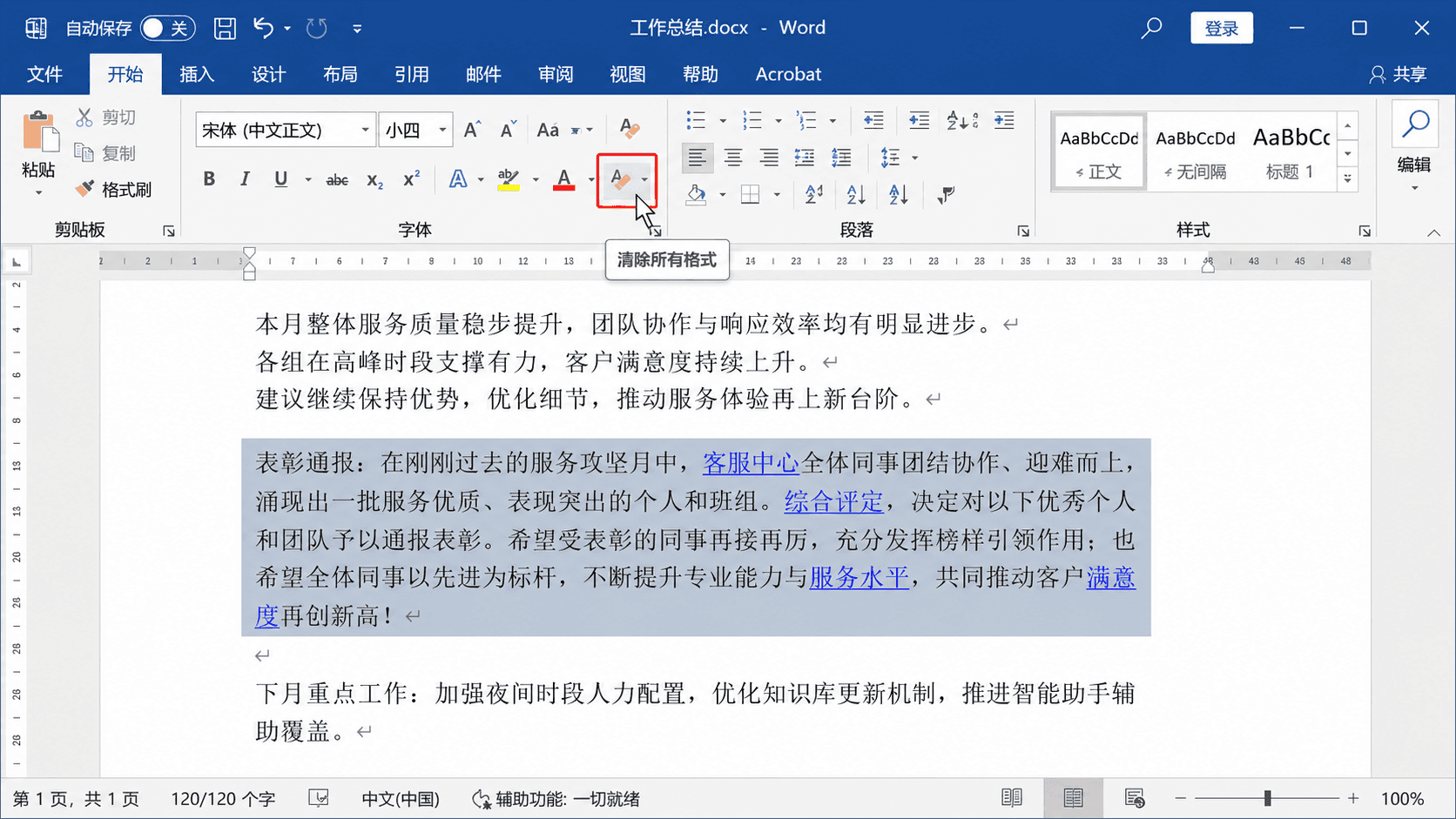1456x819 pixels.
Task: Open highlight color dropdown arrow
Action: [x=536, y=180]
